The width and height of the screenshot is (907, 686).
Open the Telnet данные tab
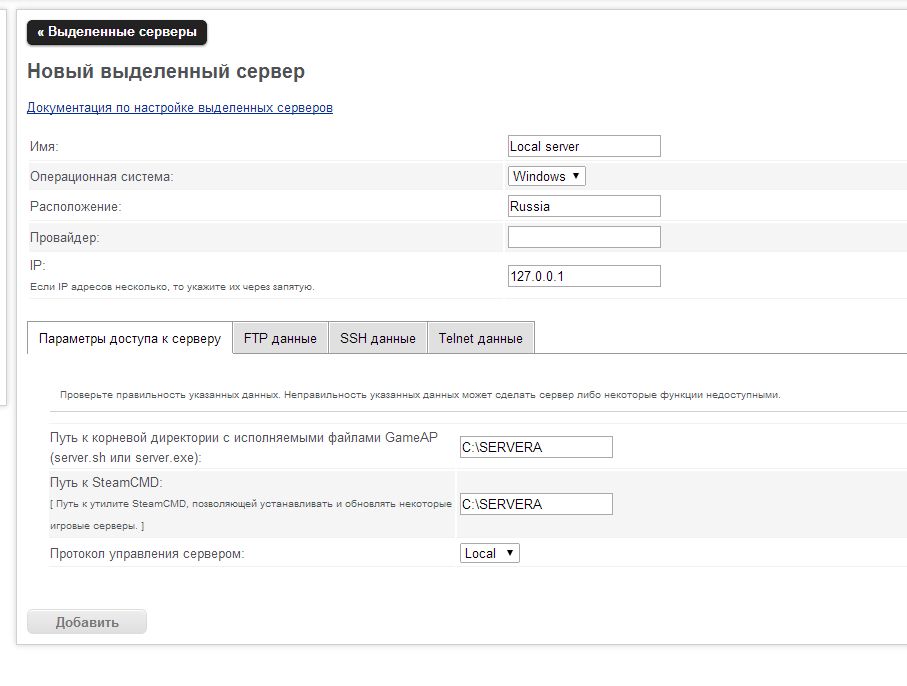(x=480, y=338)
